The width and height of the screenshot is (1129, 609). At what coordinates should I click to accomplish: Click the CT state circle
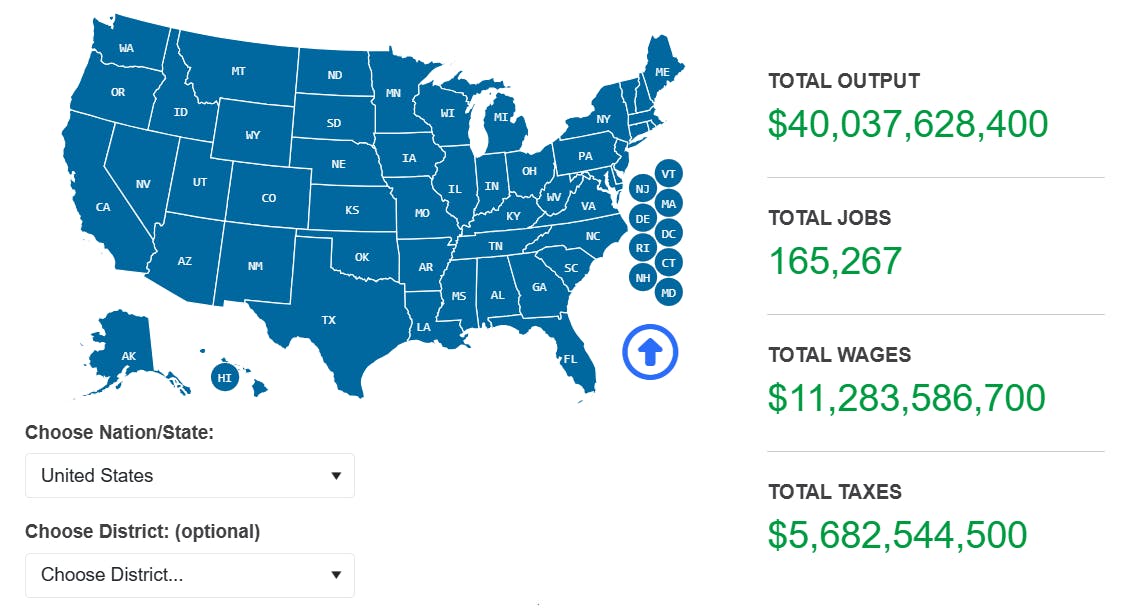click(669, 263)
